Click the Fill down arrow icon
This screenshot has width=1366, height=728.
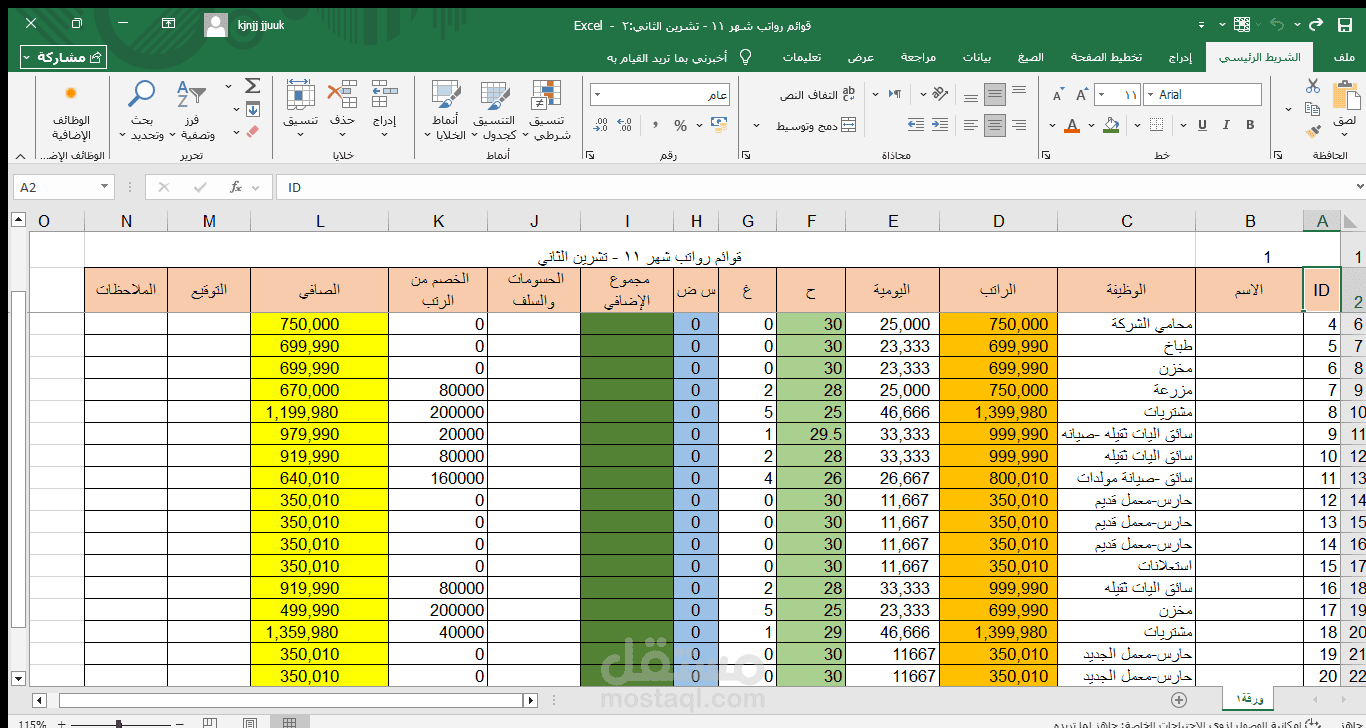(x=252, y=109)
